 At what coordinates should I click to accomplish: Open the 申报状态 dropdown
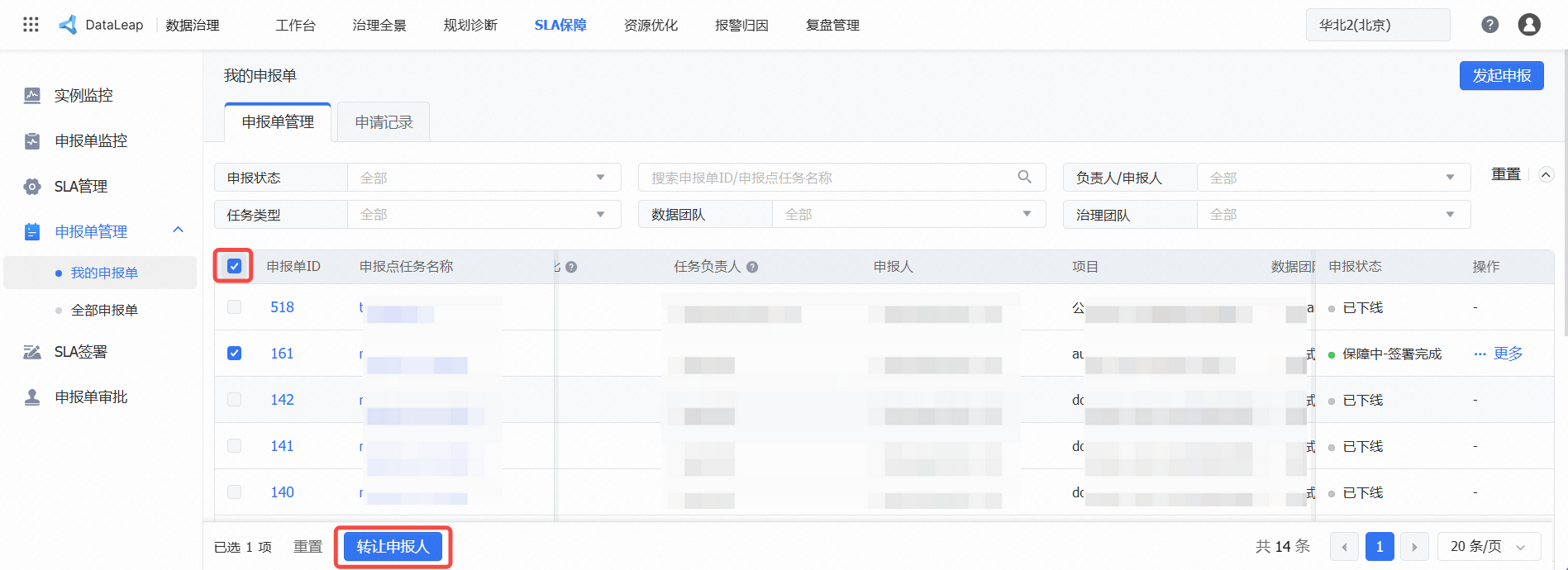coord(484,178)
